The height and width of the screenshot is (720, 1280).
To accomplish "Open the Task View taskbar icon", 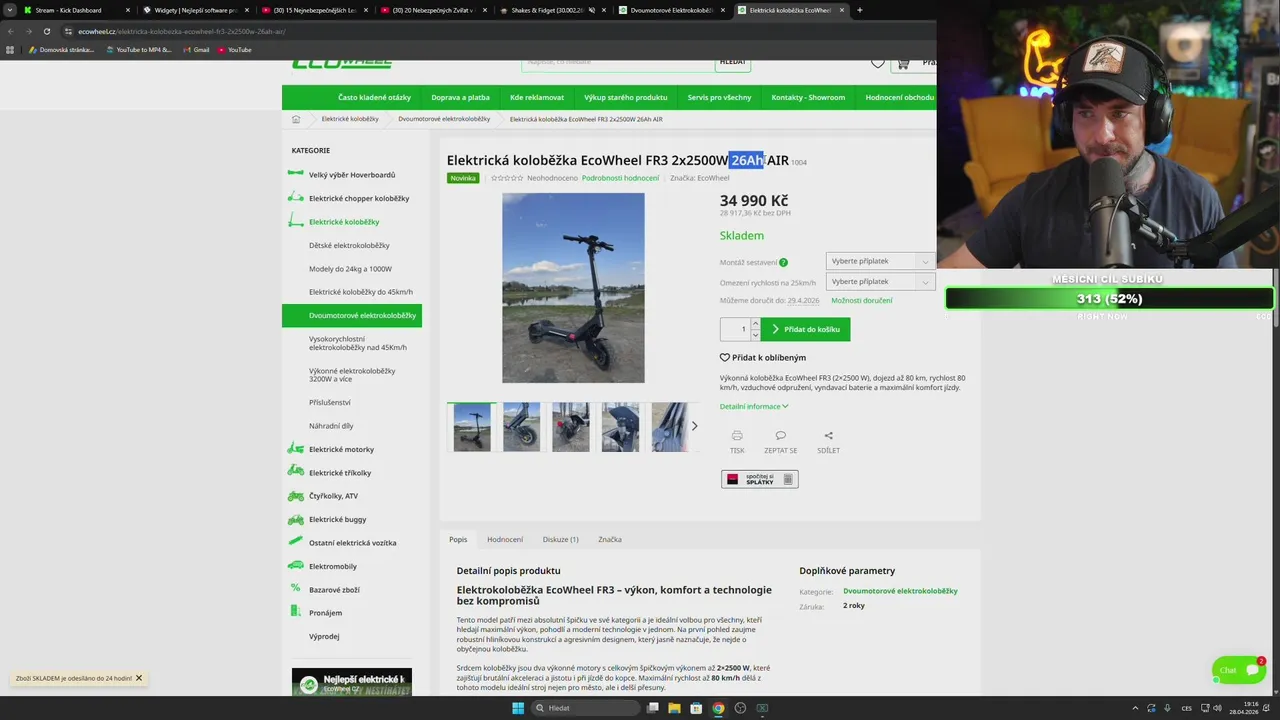I will [652, 708].
